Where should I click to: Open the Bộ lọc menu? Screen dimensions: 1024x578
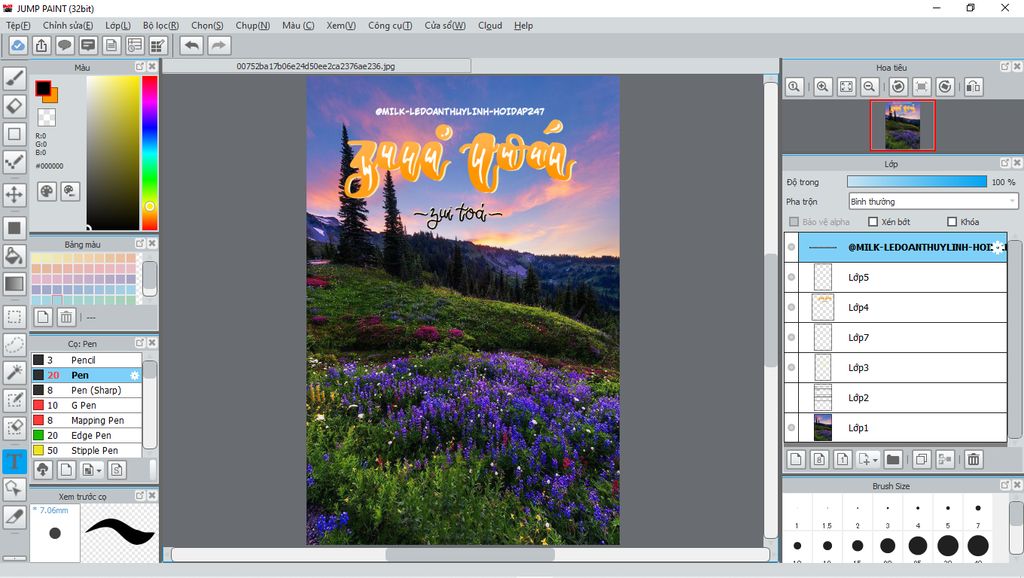pyautogui.click(x=161, y=25)
